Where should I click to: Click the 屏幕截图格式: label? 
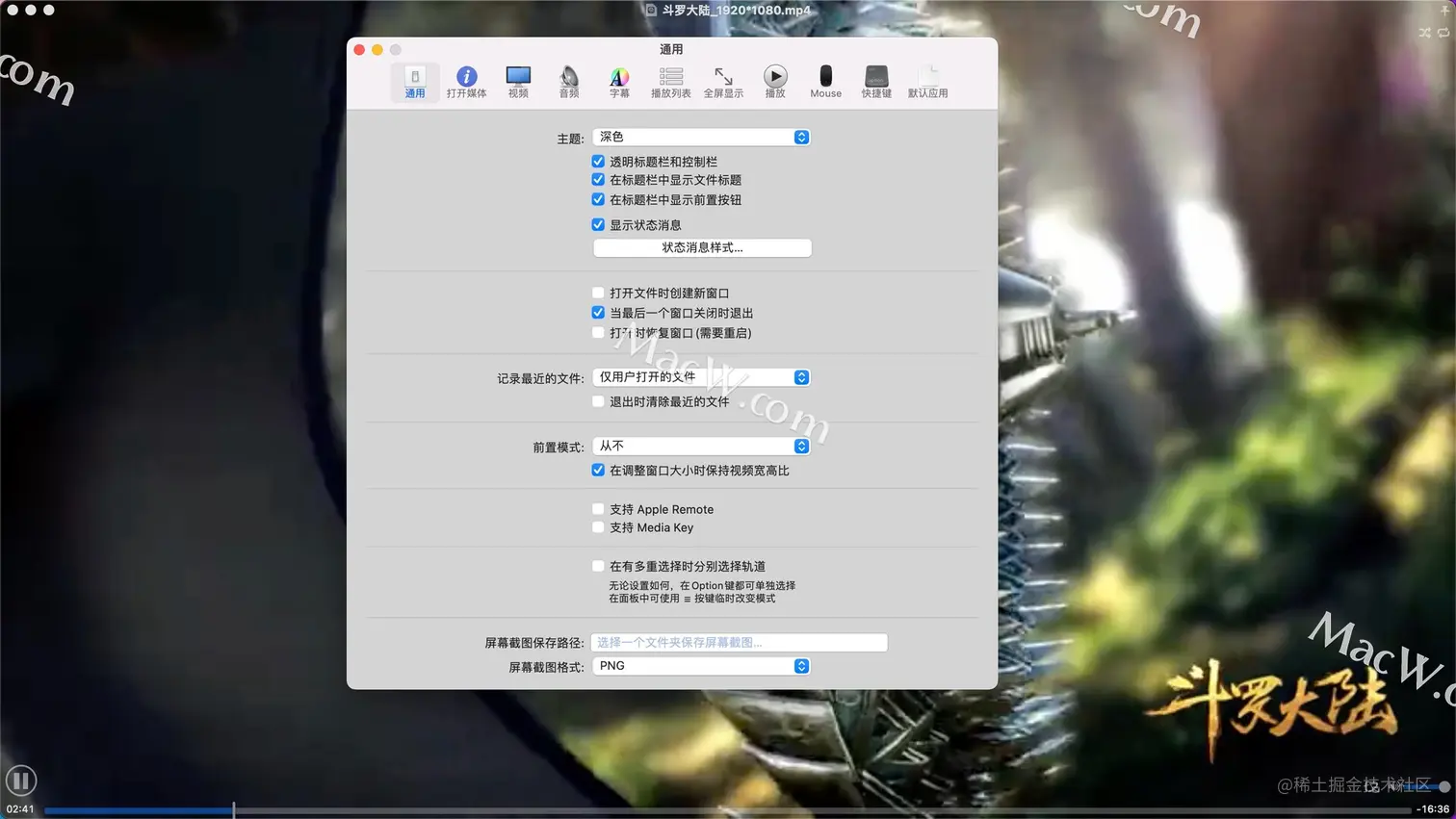[x=546, y=667]
